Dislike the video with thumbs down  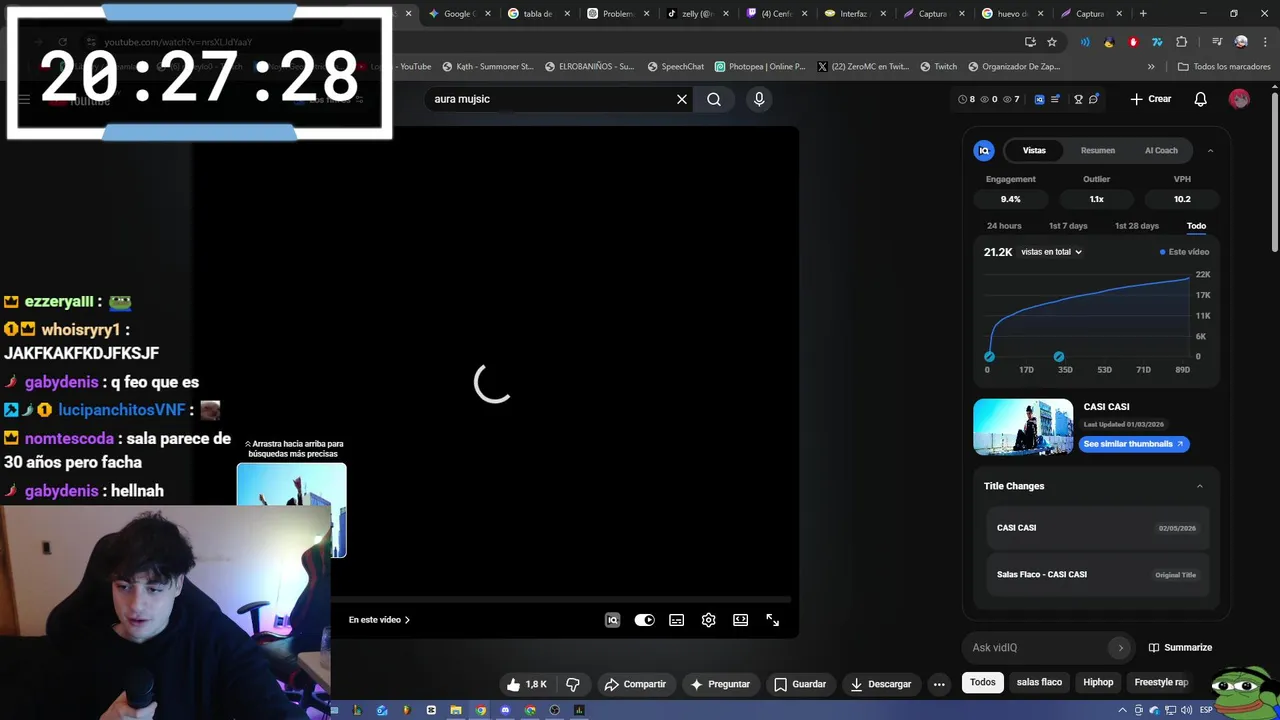[x=573, y=684]
